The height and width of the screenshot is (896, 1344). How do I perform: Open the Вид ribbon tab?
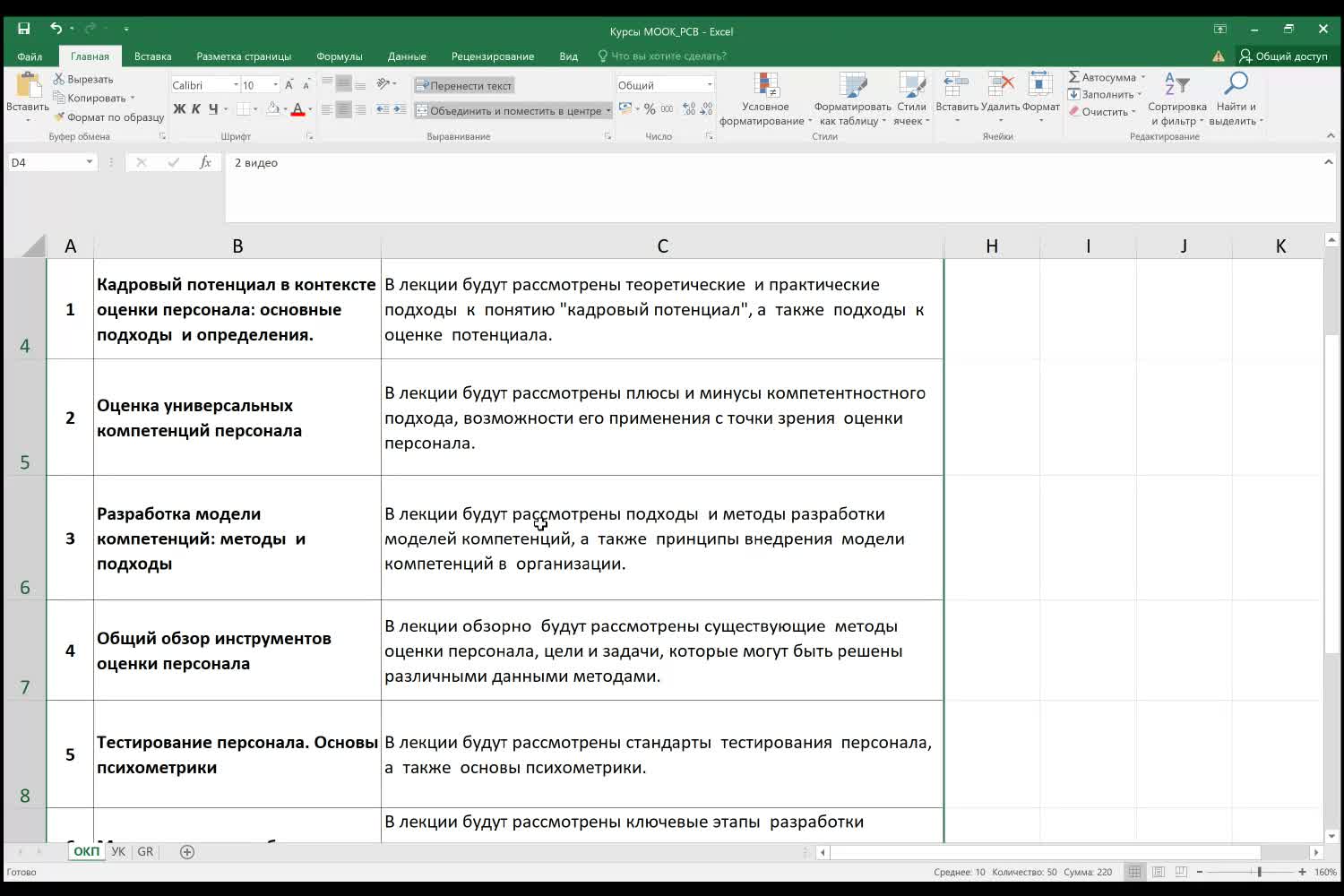(568, 56)
